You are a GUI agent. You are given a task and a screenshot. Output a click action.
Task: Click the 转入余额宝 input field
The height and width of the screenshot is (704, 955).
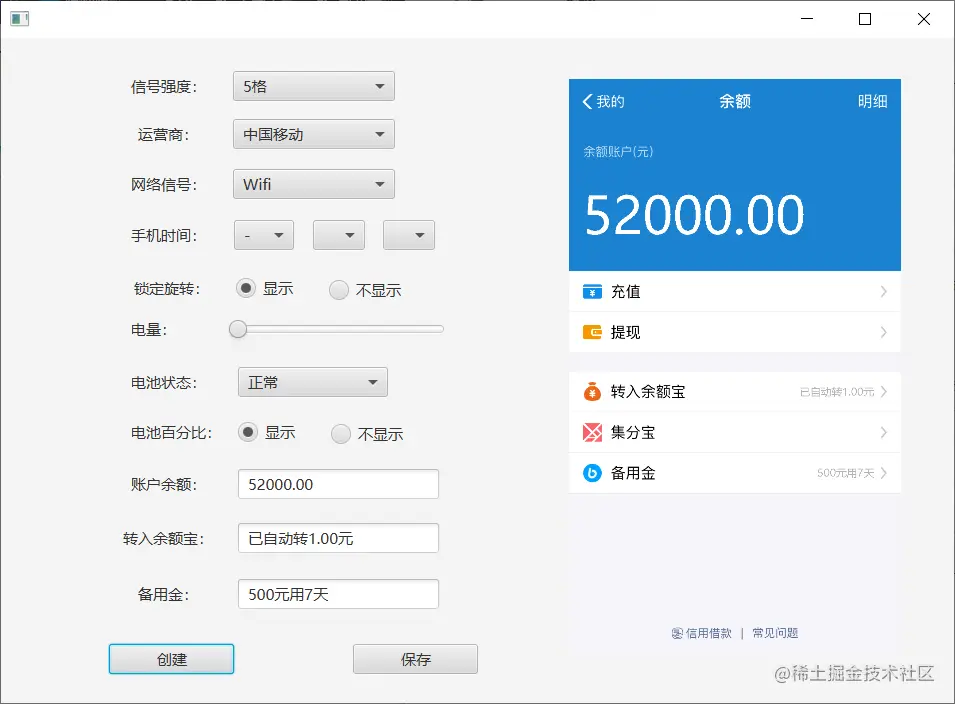(338, 538)
